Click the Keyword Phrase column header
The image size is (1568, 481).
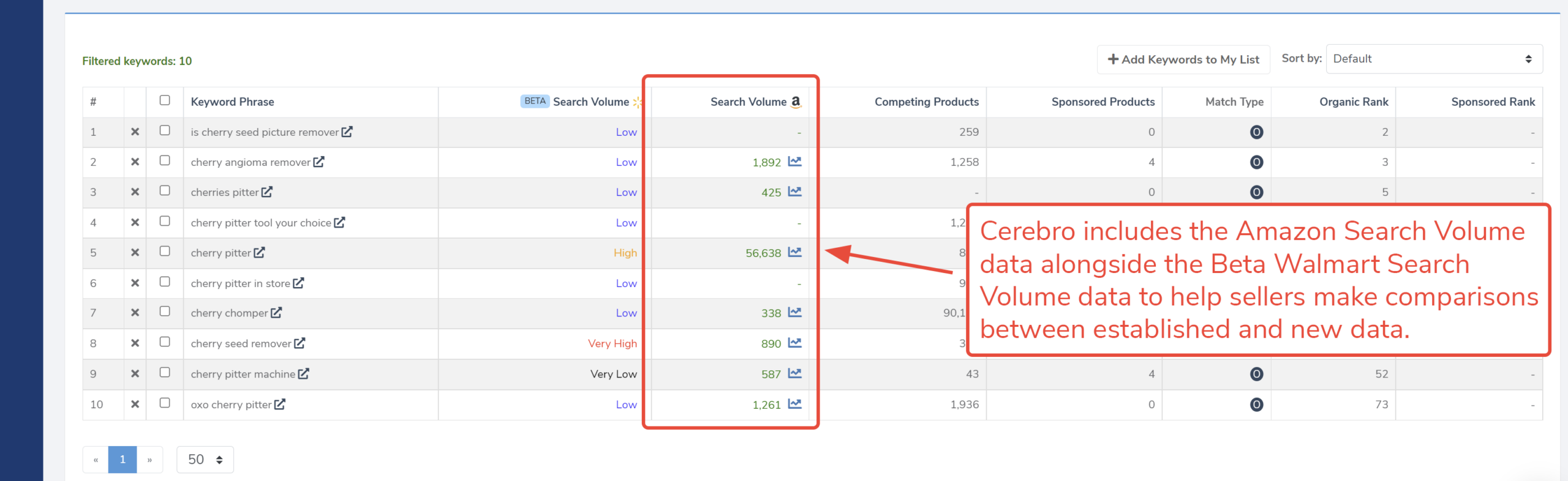[x=232, y=102]
